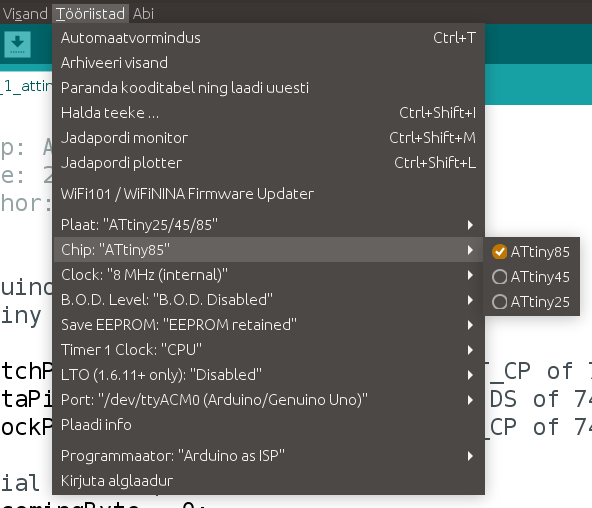
Task: Open the Port /dev/ttyACM0 submenu
Action: [268, 400]
